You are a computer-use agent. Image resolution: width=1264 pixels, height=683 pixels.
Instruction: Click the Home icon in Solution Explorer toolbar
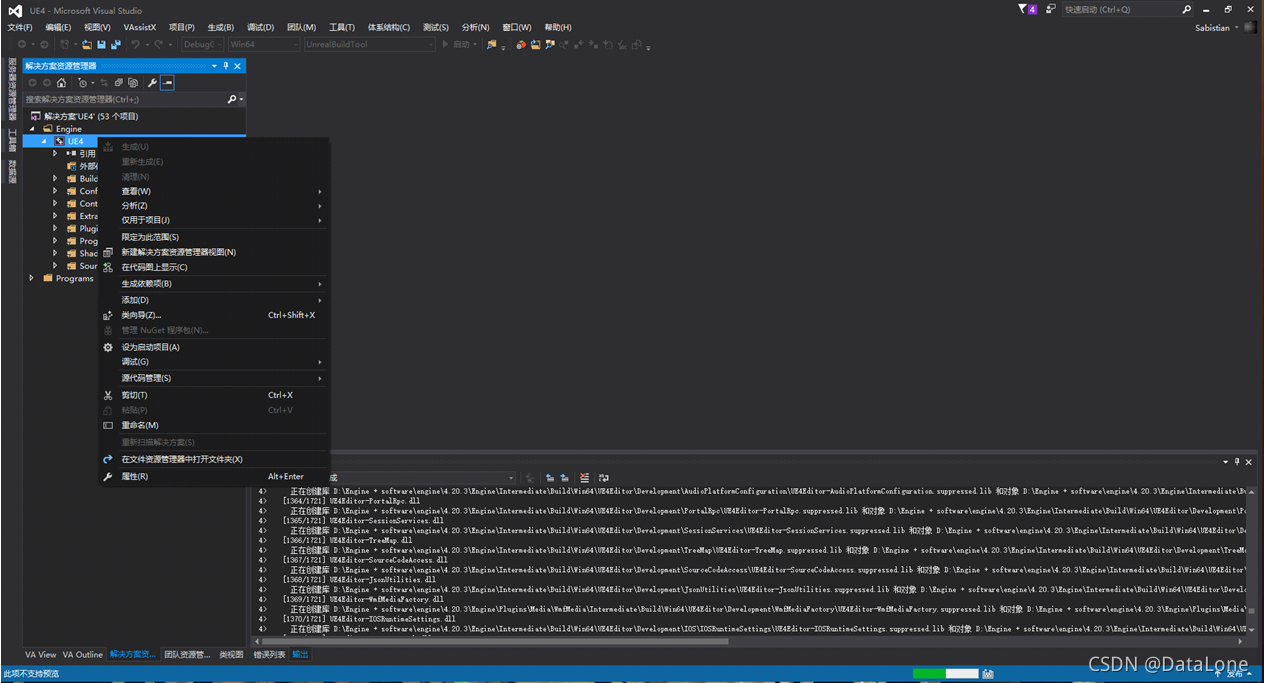point(61,83)
